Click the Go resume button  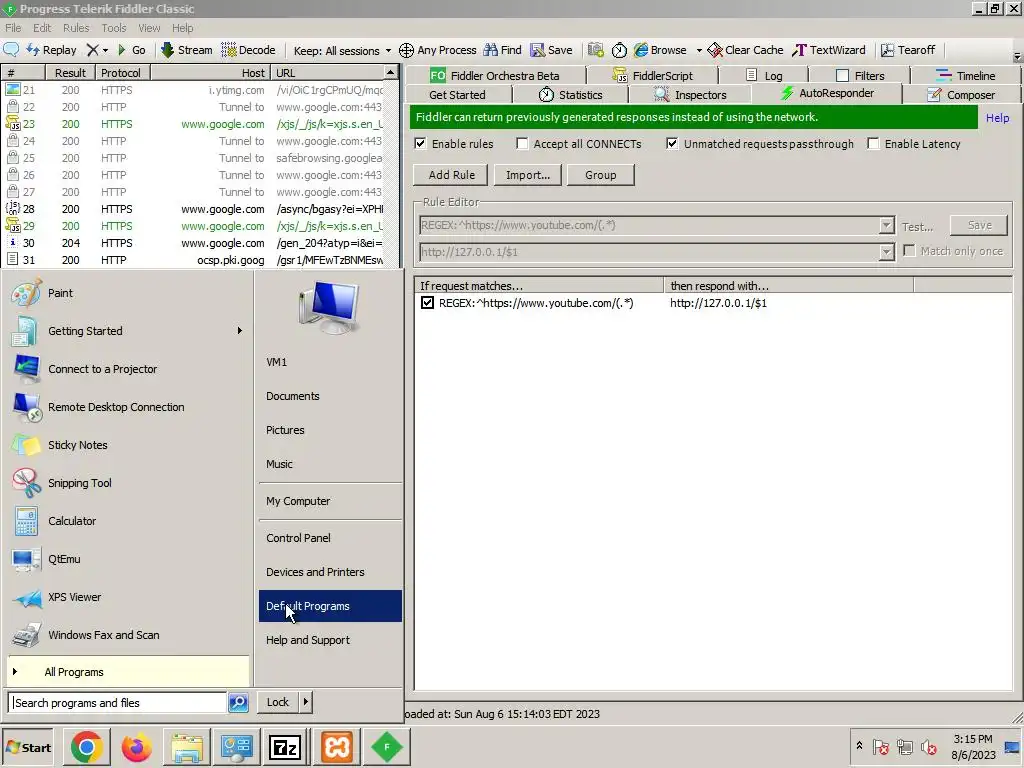(131, 50)
